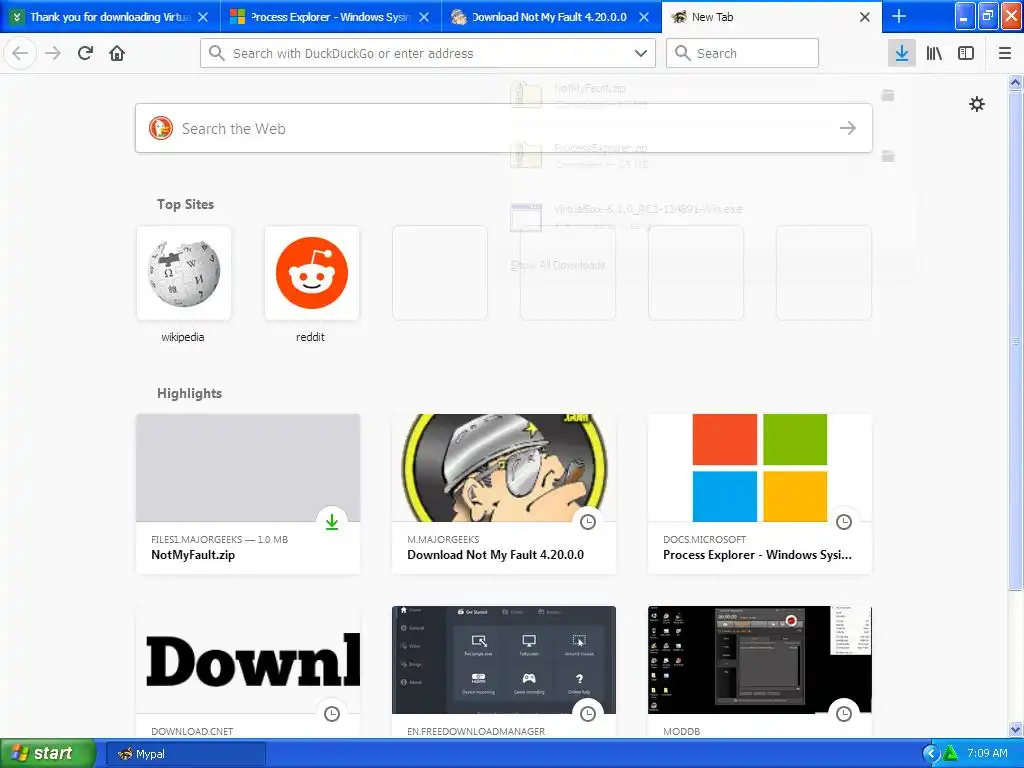
Task: Open the home page icon
Action: [x=117, y=53]
